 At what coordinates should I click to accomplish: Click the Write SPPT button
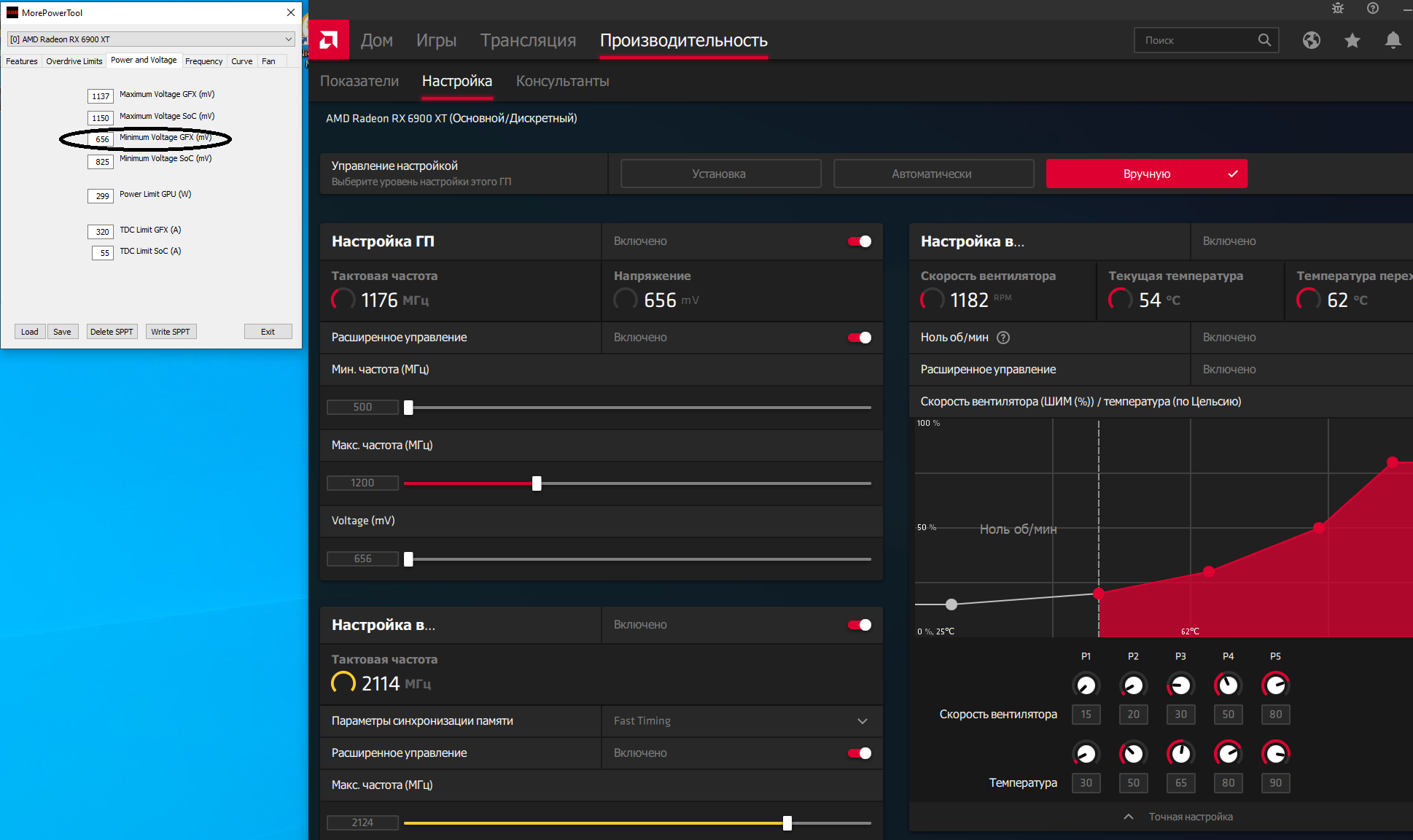pyautogui.click(x=171, y=332)
